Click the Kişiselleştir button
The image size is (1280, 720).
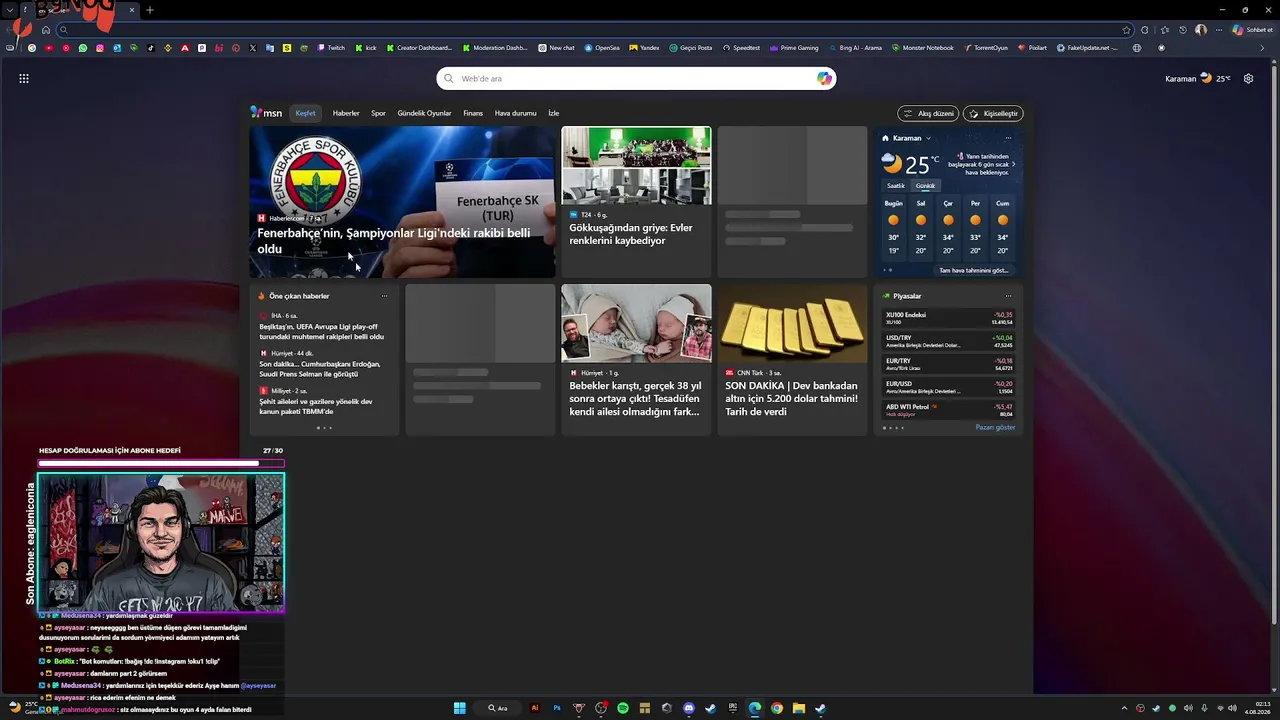pyautogui.click(x=993, y=114)
